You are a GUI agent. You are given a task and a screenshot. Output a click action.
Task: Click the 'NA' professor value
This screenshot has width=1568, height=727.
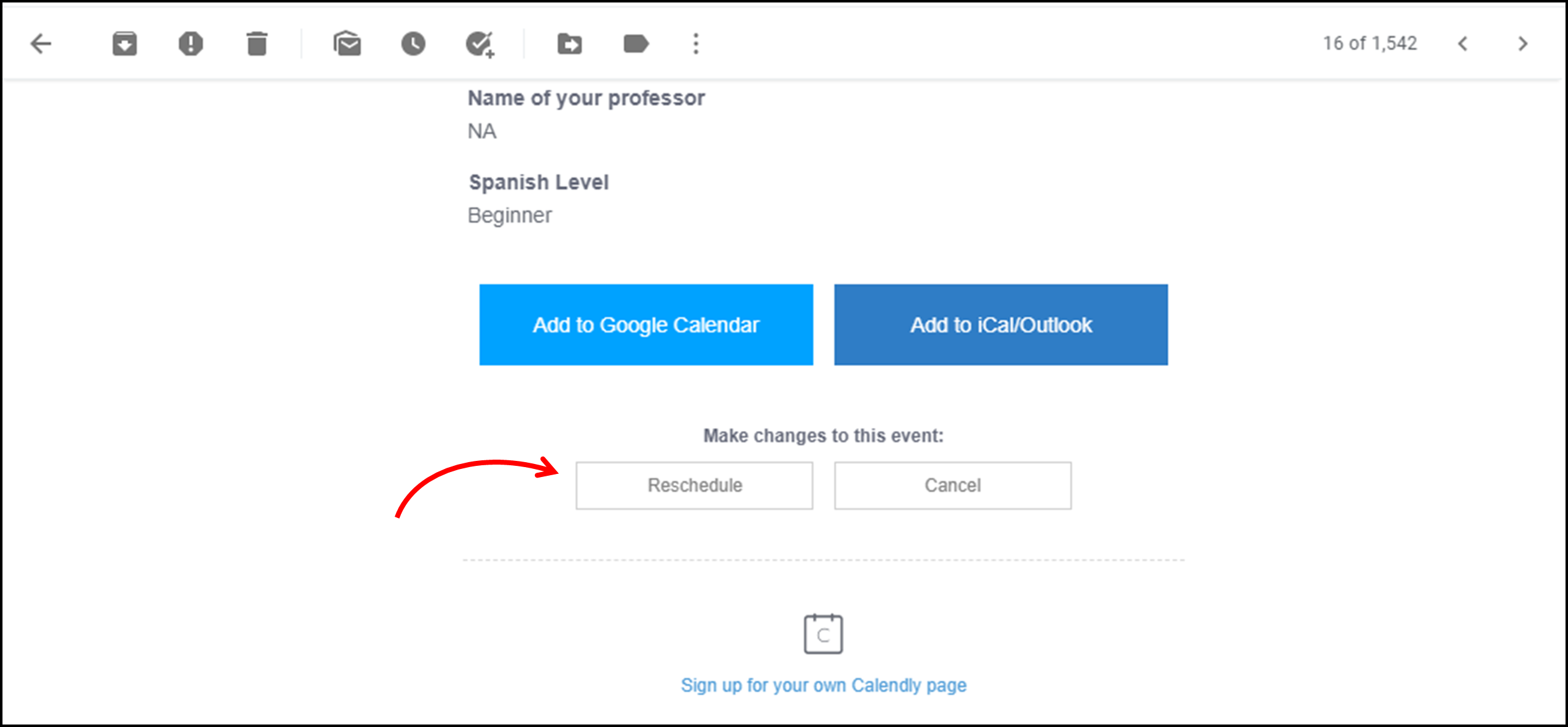(482, 132)
